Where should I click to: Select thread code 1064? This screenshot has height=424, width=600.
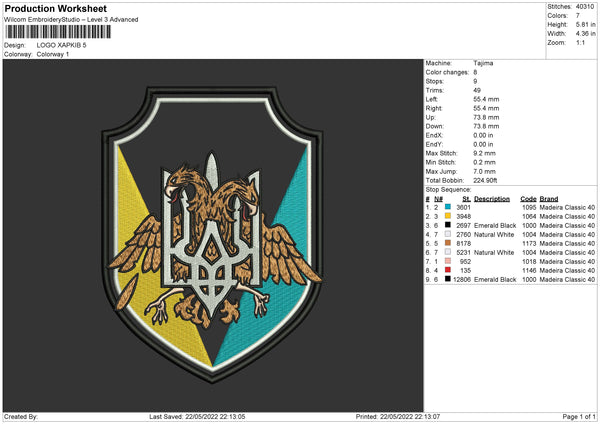click(529, 216)
